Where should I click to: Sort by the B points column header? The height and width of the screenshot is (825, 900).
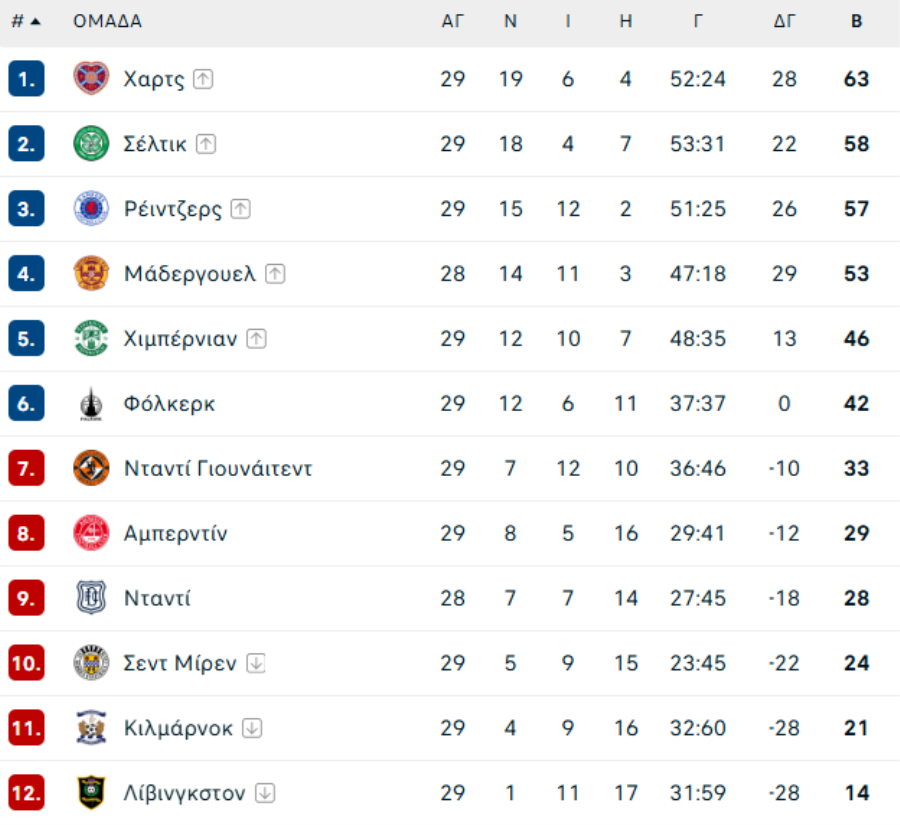point(856,21)
